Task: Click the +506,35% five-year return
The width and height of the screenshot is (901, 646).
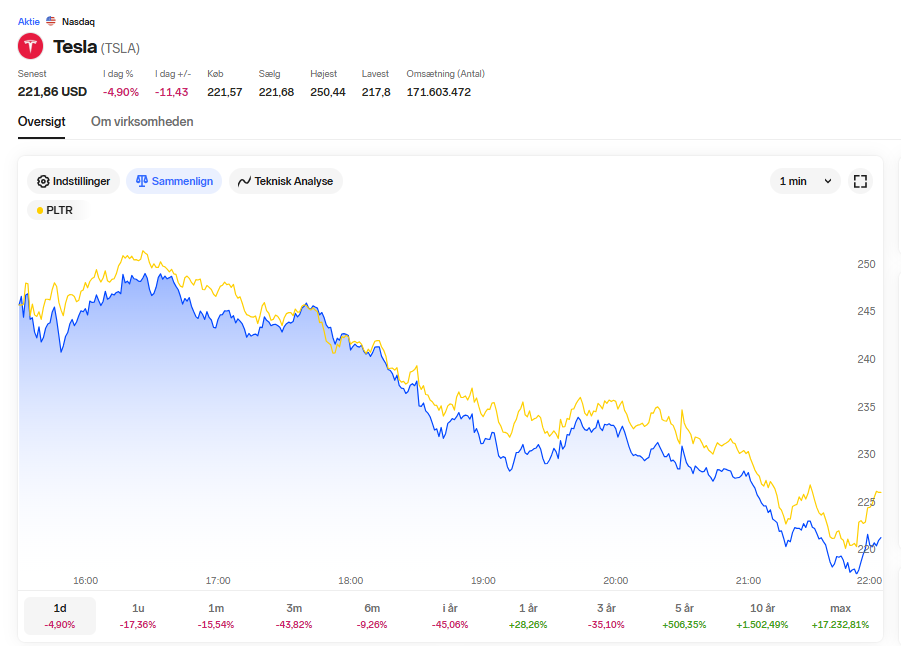Action: [684, 625]
